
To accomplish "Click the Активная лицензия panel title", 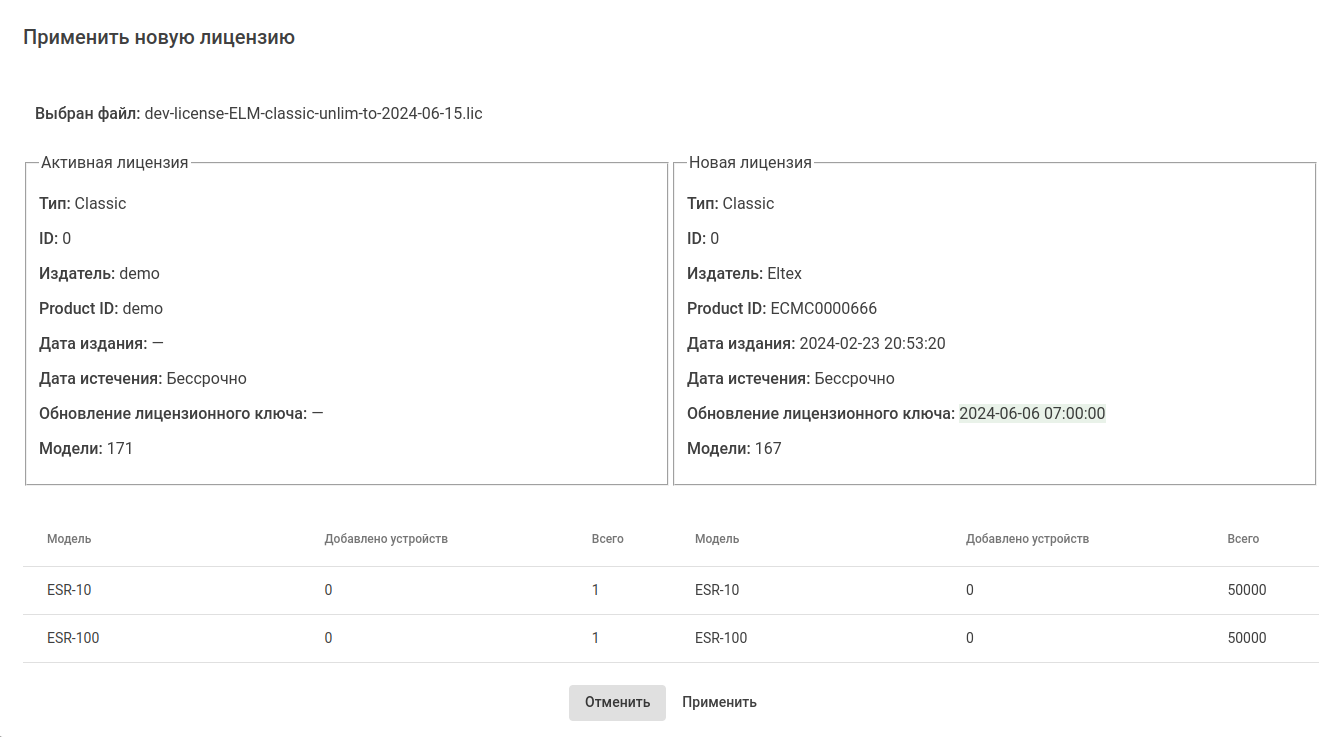I will pyautogui.click(x=114, y=163).
